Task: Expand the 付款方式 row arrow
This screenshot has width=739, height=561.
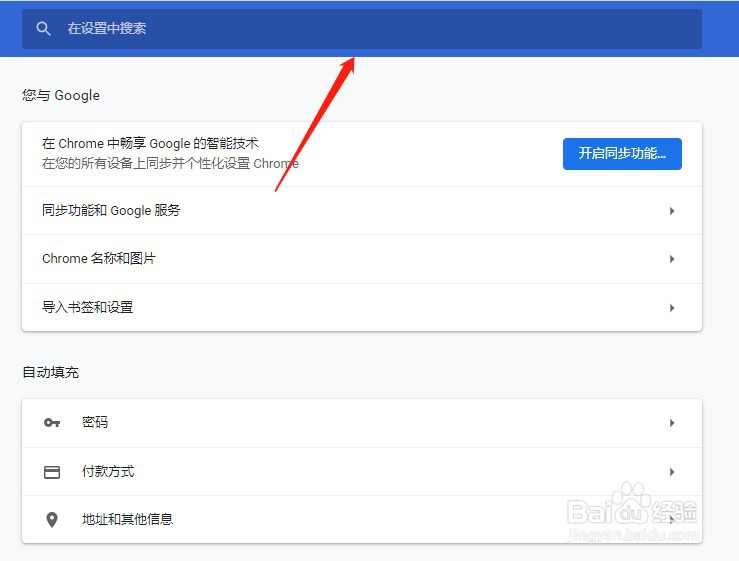Action: (x=672, y=472)
